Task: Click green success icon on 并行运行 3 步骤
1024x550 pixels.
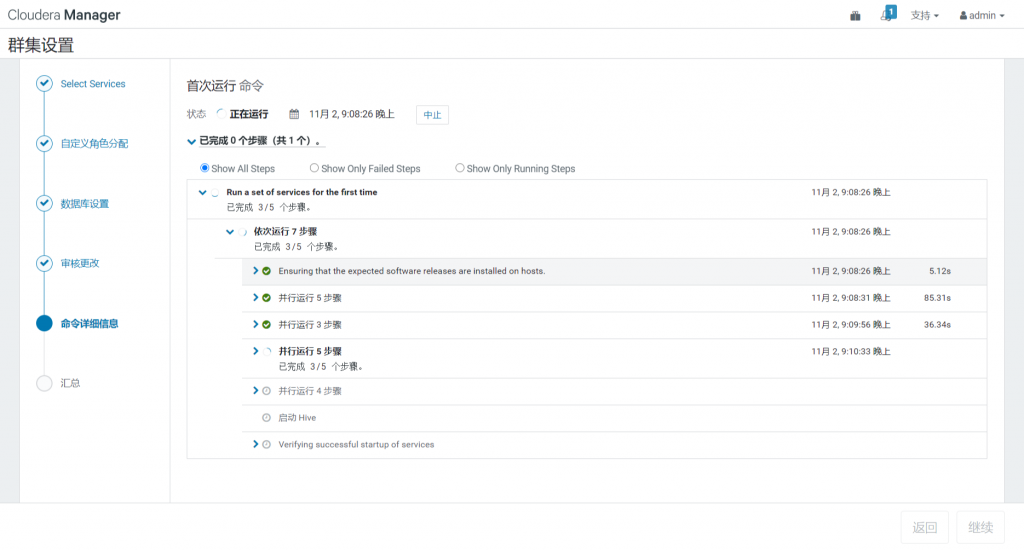Action: (266, 325)
